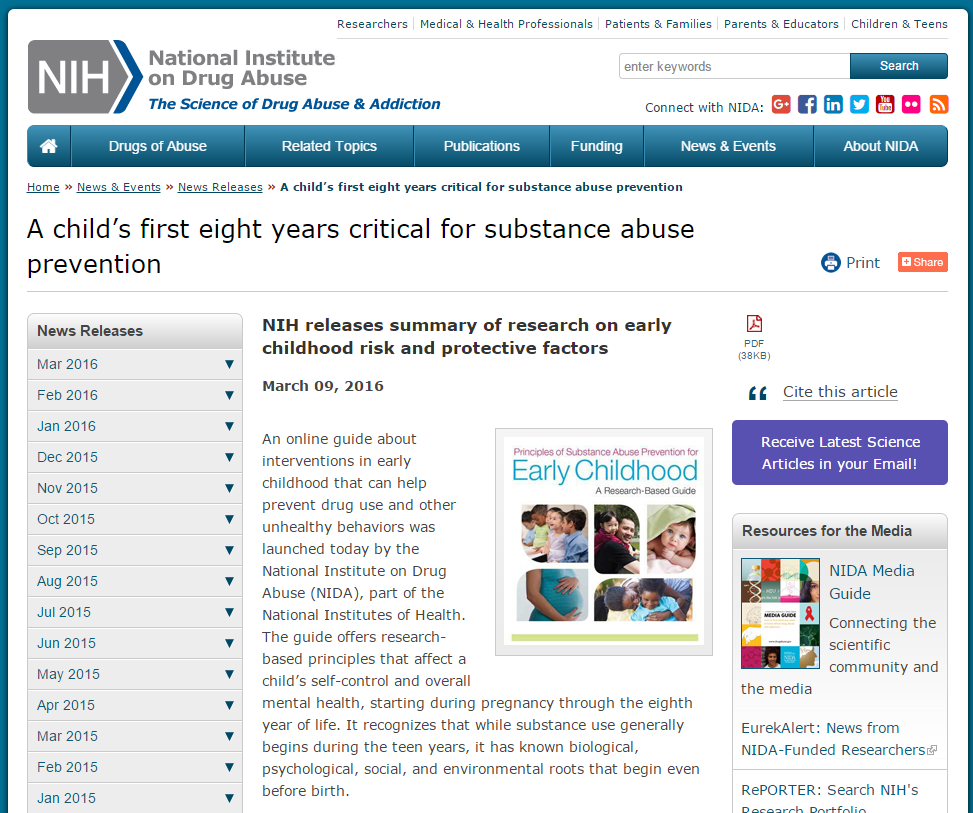Open the Related Topics menu
The height and width of the screenshot is (813, 973).
pos(329,146)
